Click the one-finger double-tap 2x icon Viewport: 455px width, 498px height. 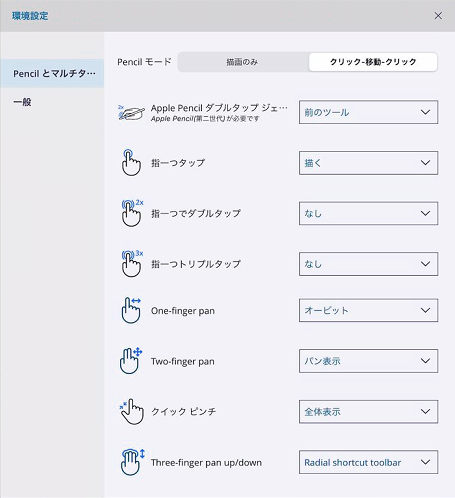coord(132,213)
